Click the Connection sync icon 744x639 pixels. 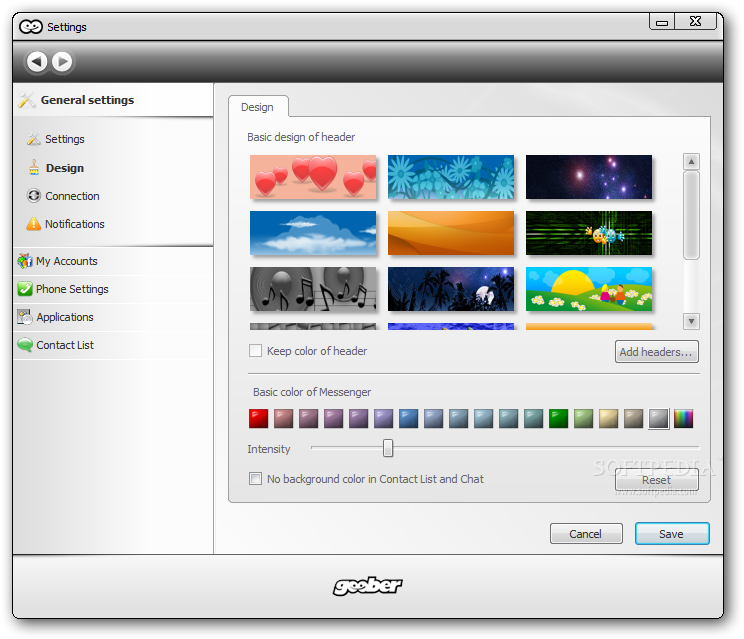[34, 195]
